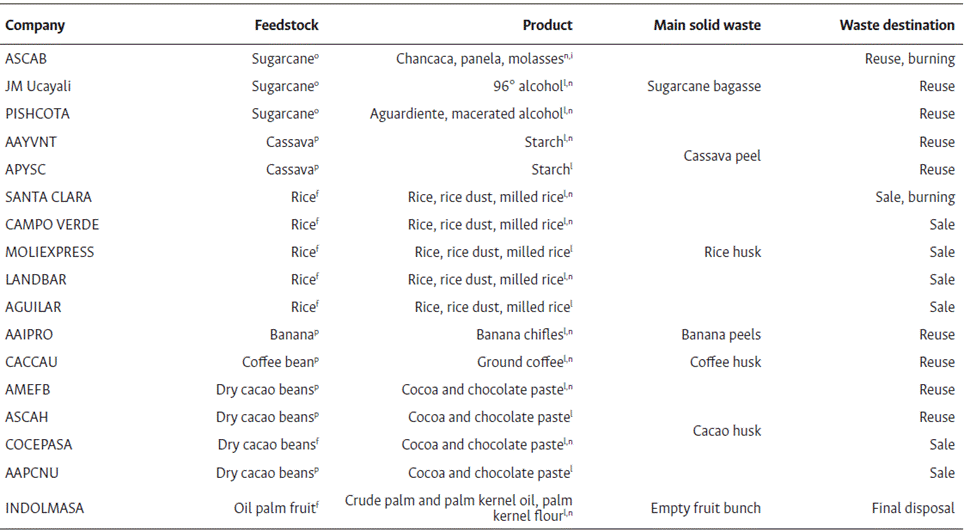Click the Coffee husk waste cell
964x532 pixels.
[x=725, y=362]
